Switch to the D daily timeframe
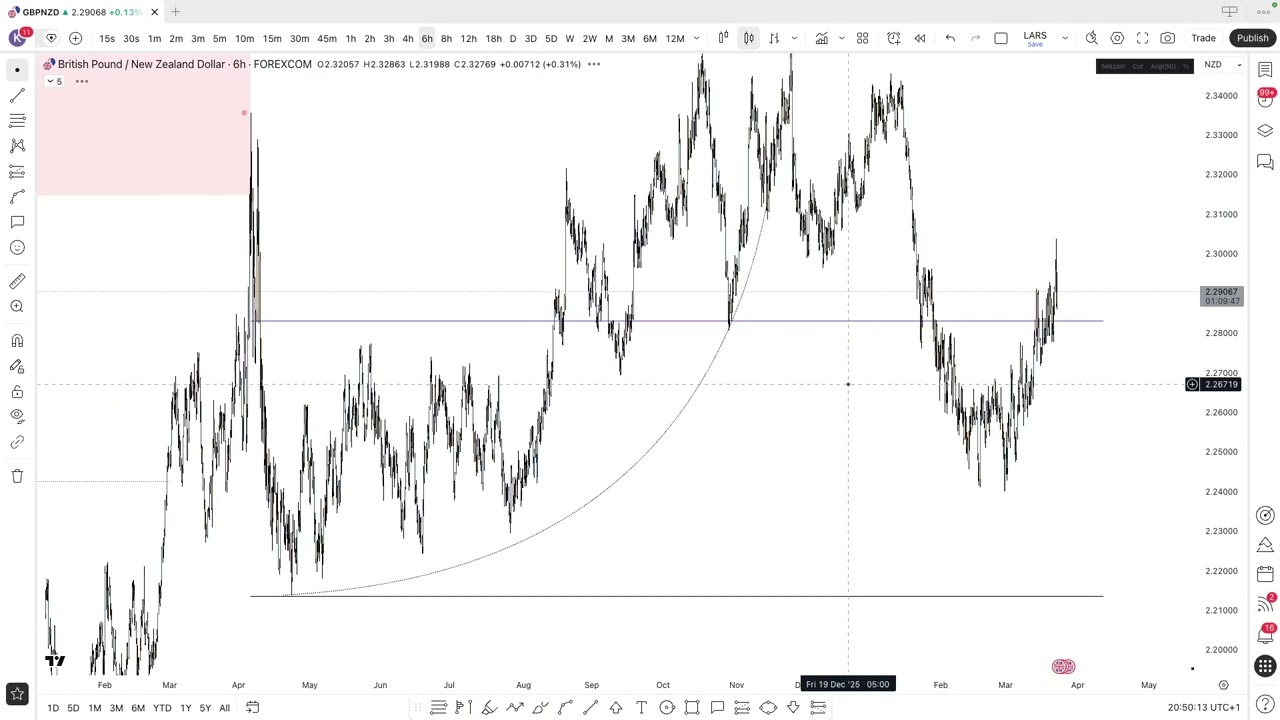1280x720 pixels. [513, 38]
